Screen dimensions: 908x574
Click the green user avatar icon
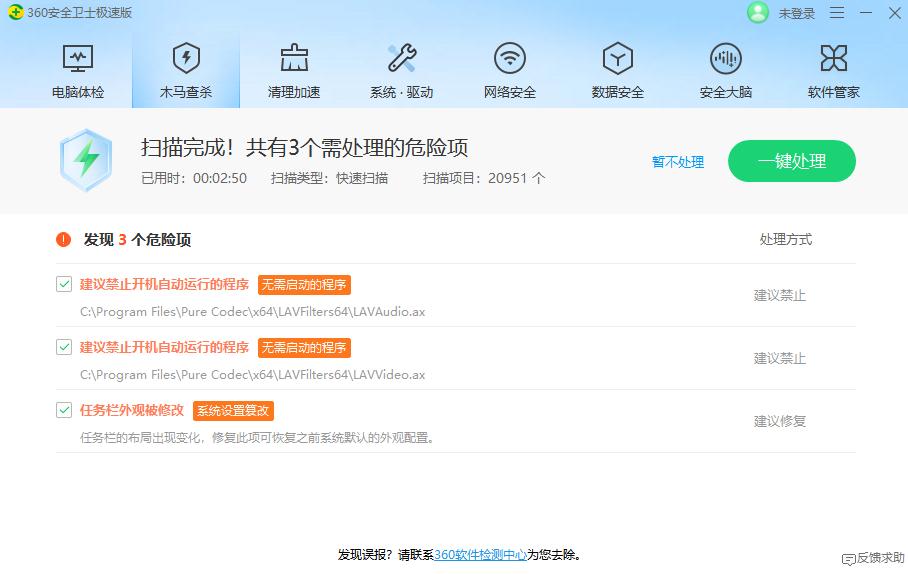click(x=757, y=12)
